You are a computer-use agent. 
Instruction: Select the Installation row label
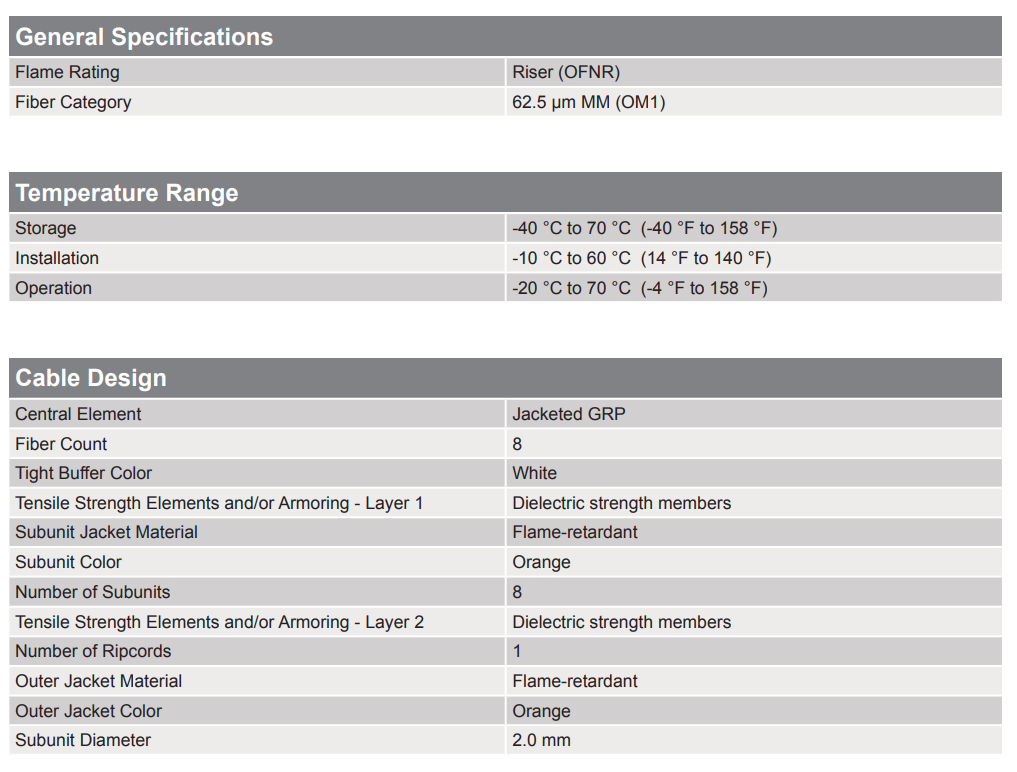click(57, 258)
